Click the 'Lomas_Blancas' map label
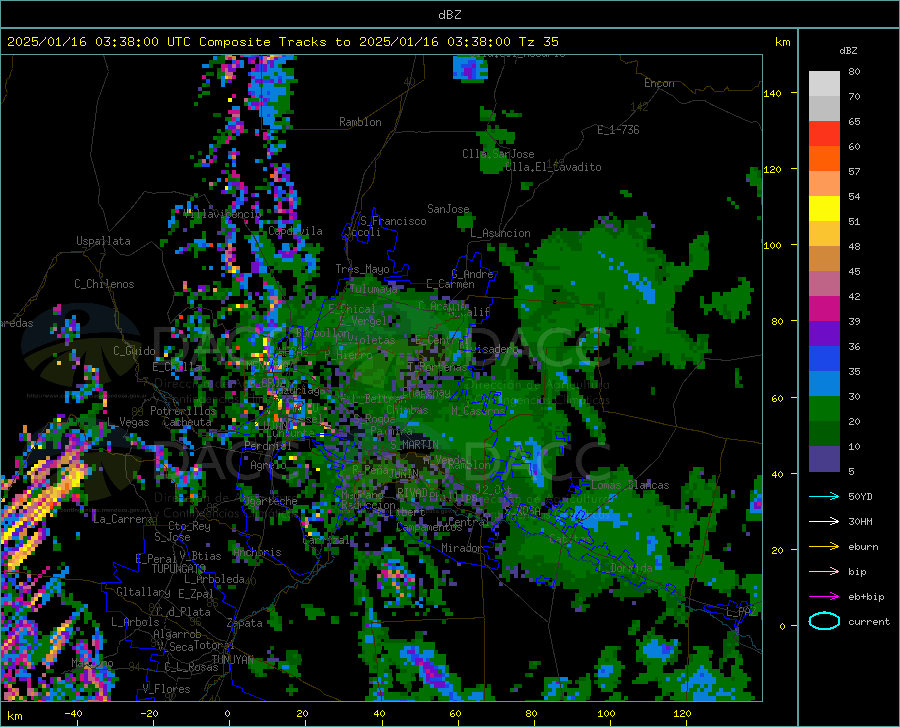This screenshot has height=727, width=900. pos(630,485)
